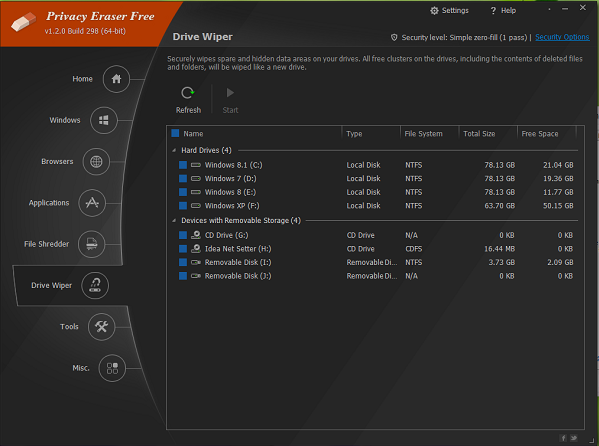This screenshot has height=446, width=599.
Task: Click the Facebook icon at bottom right
Action: click(x=563, y=438)
